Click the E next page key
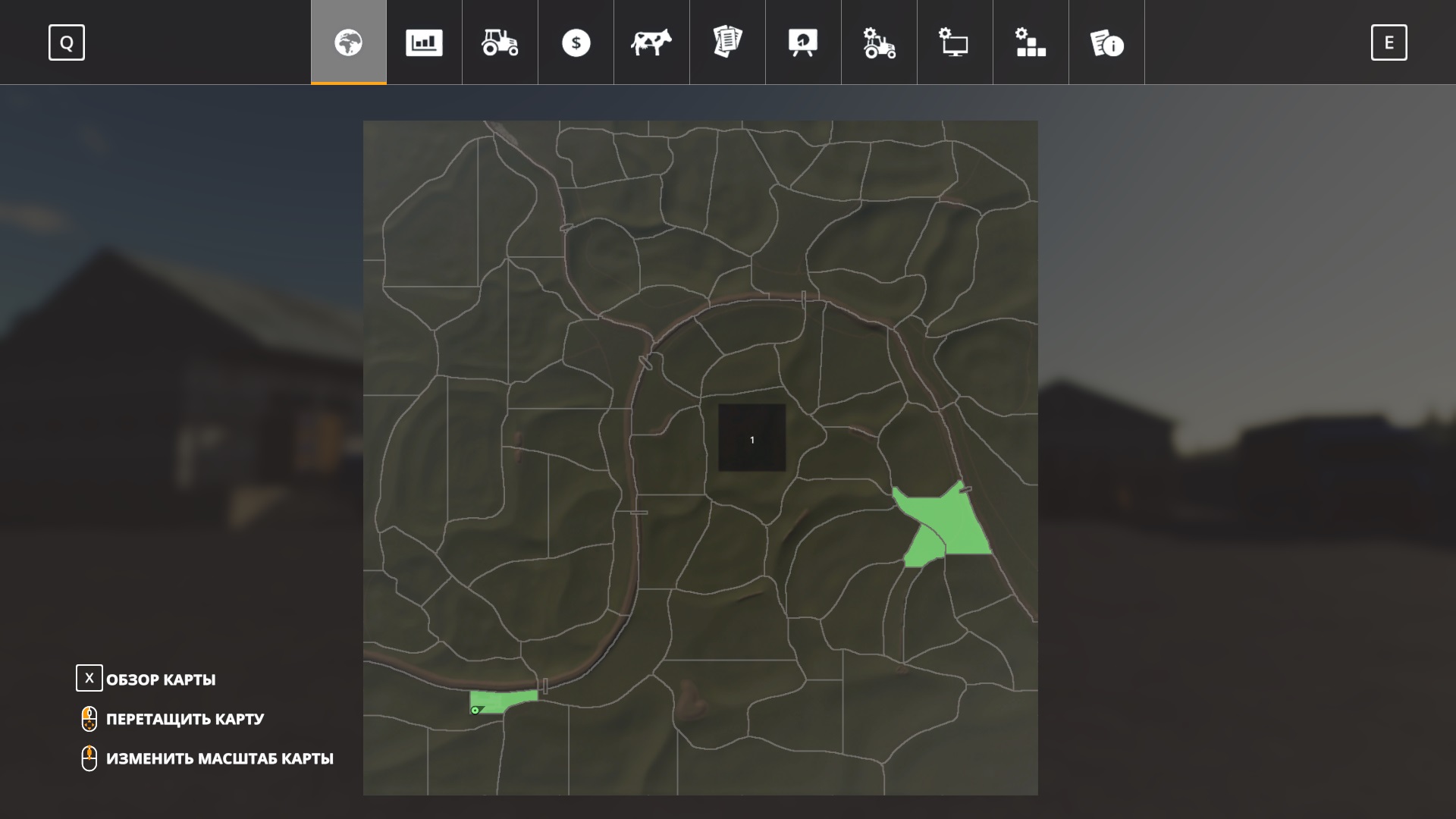 1389,42
